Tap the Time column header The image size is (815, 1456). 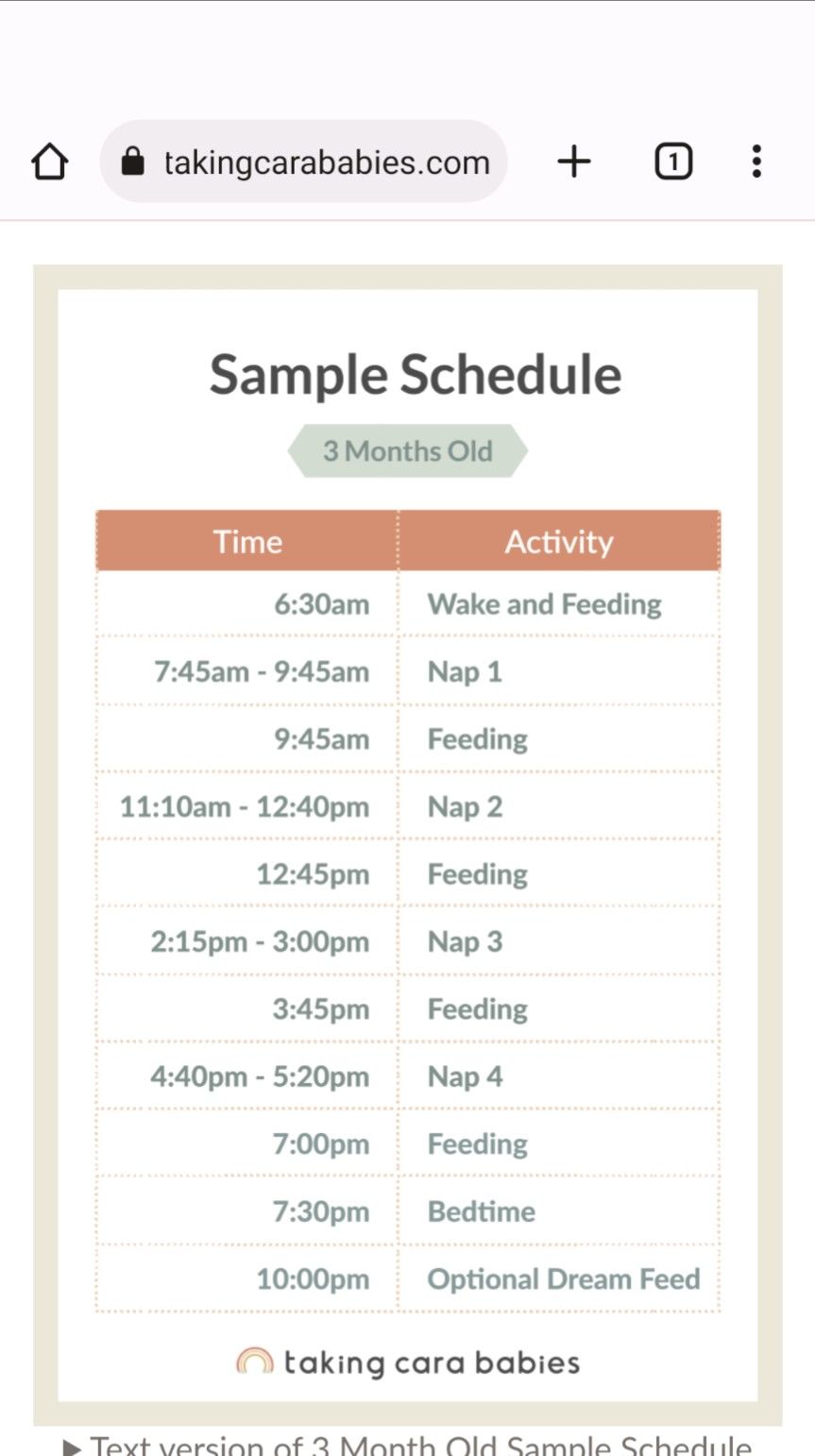point(247,542)
